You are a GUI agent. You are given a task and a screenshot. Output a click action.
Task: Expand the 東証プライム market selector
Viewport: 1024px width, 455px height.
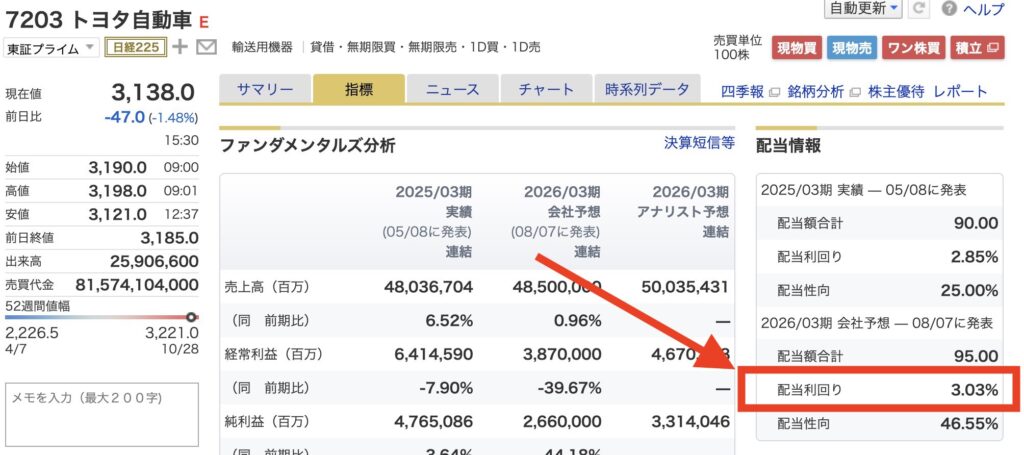51,48
